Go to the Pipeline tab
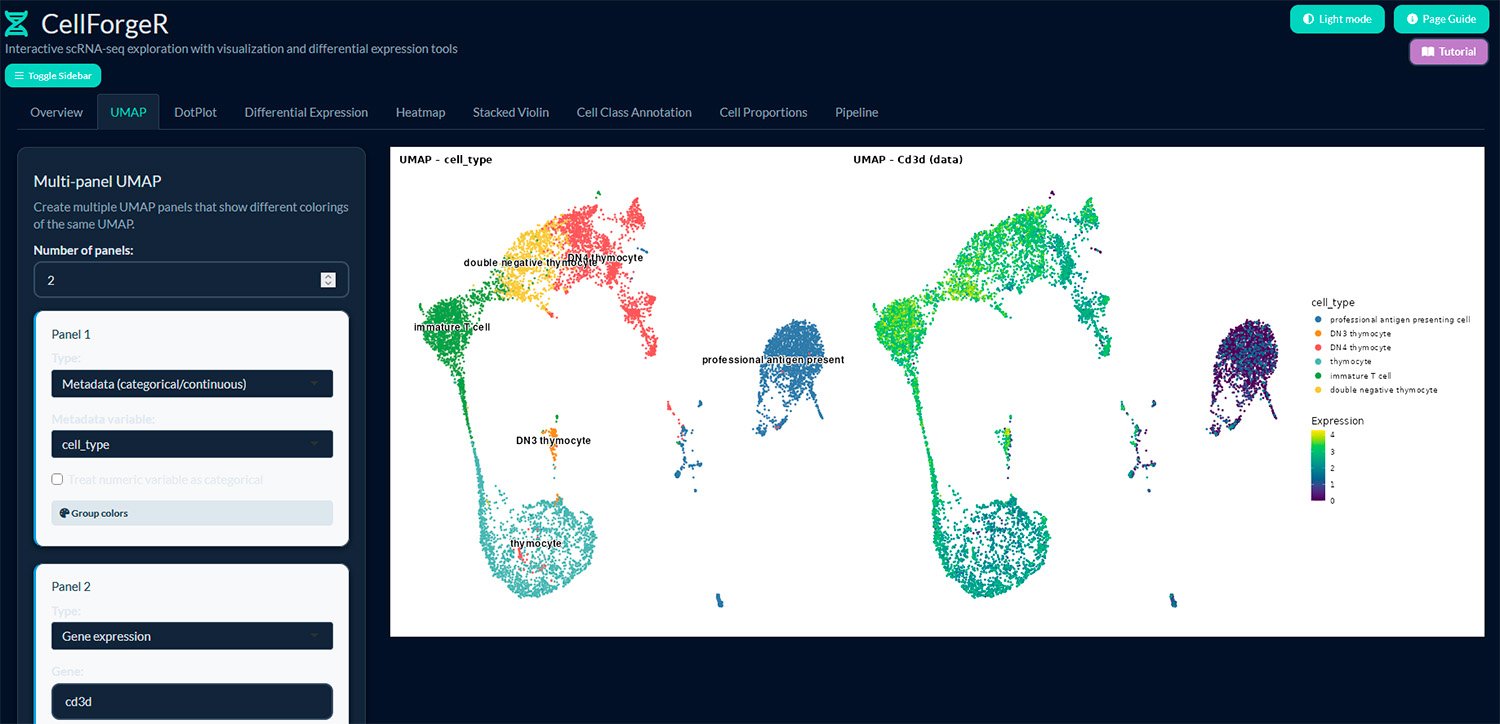 (857, 112)
